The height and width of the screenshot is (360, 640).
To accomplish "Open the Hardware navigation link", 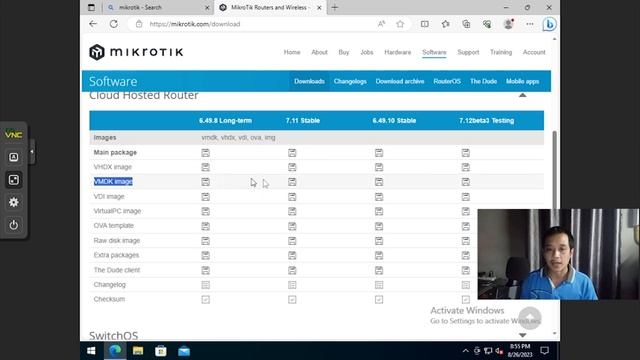I will 398,52.
